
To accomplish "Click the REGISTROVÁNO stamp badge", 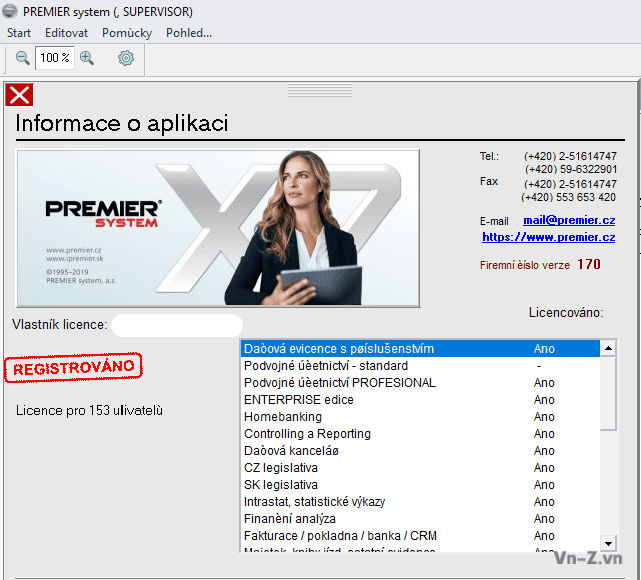I will coord(74,368).
